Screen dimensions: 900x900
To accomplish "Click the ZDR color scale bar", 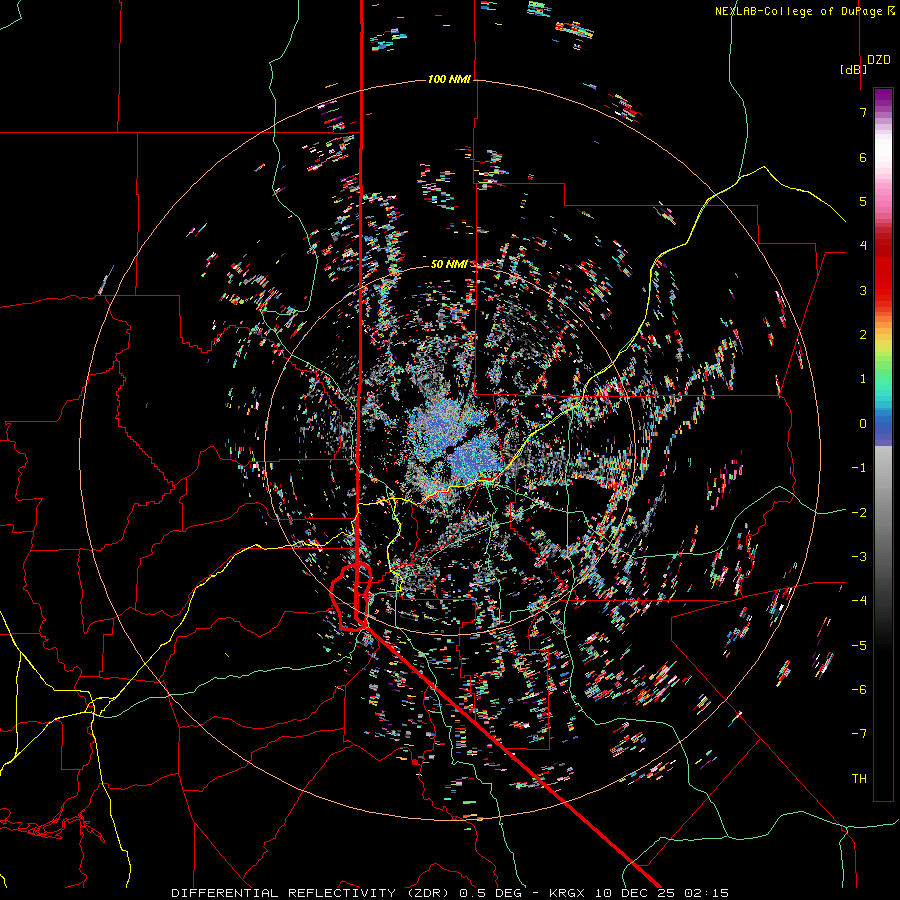I will coord(883,444).
